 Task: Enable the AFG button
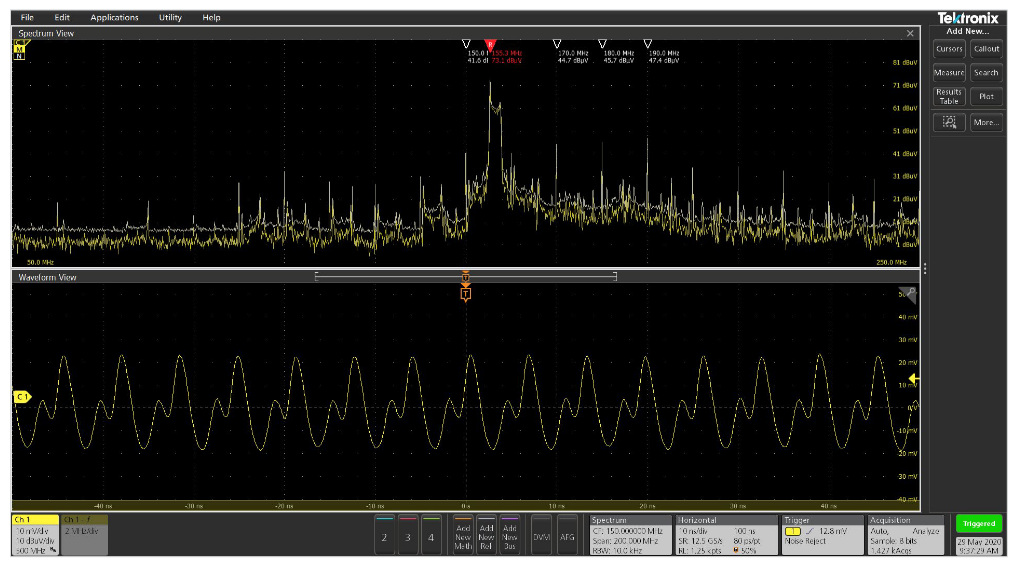567,535
